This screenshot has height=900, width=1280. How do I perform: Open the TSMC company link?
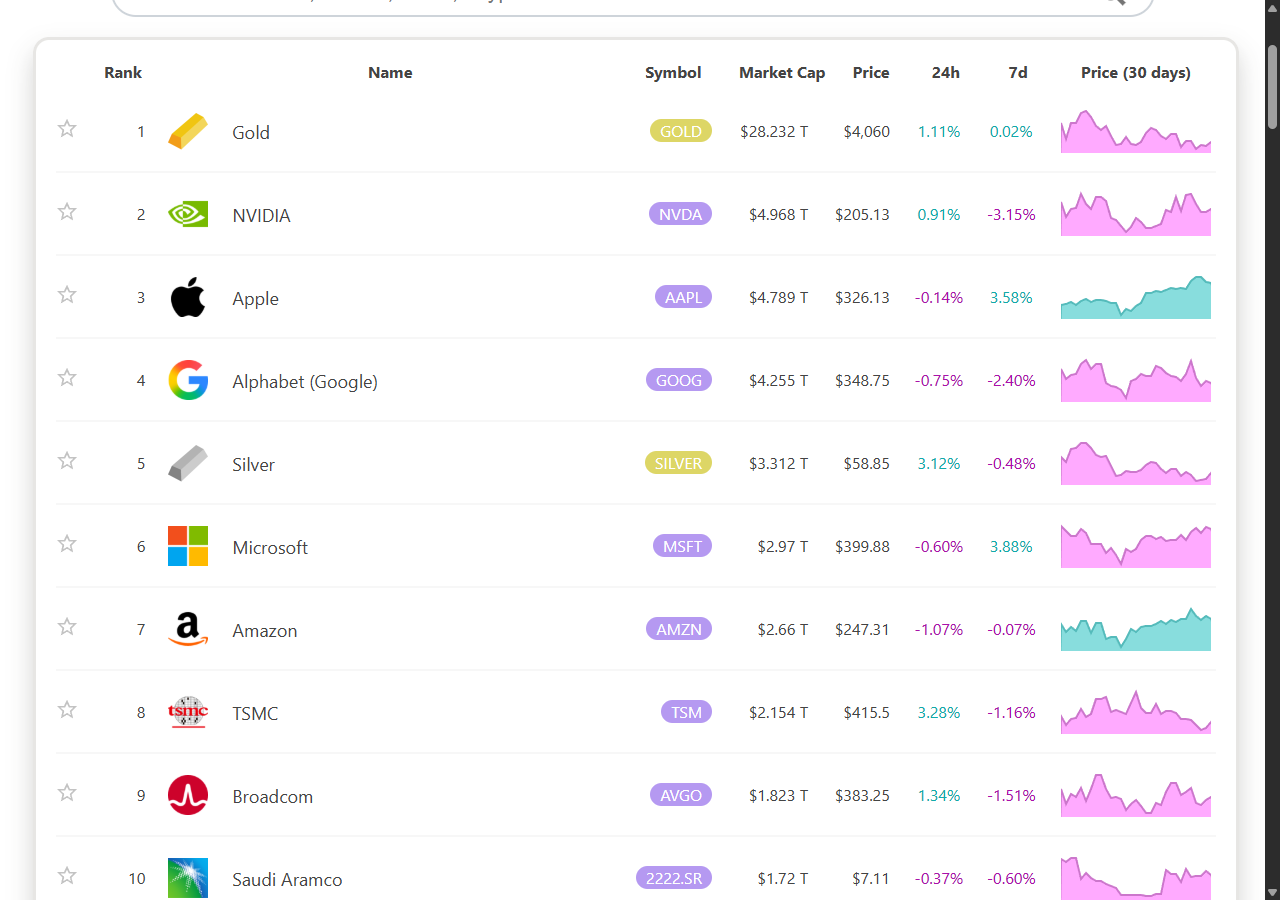click(255, 713)
